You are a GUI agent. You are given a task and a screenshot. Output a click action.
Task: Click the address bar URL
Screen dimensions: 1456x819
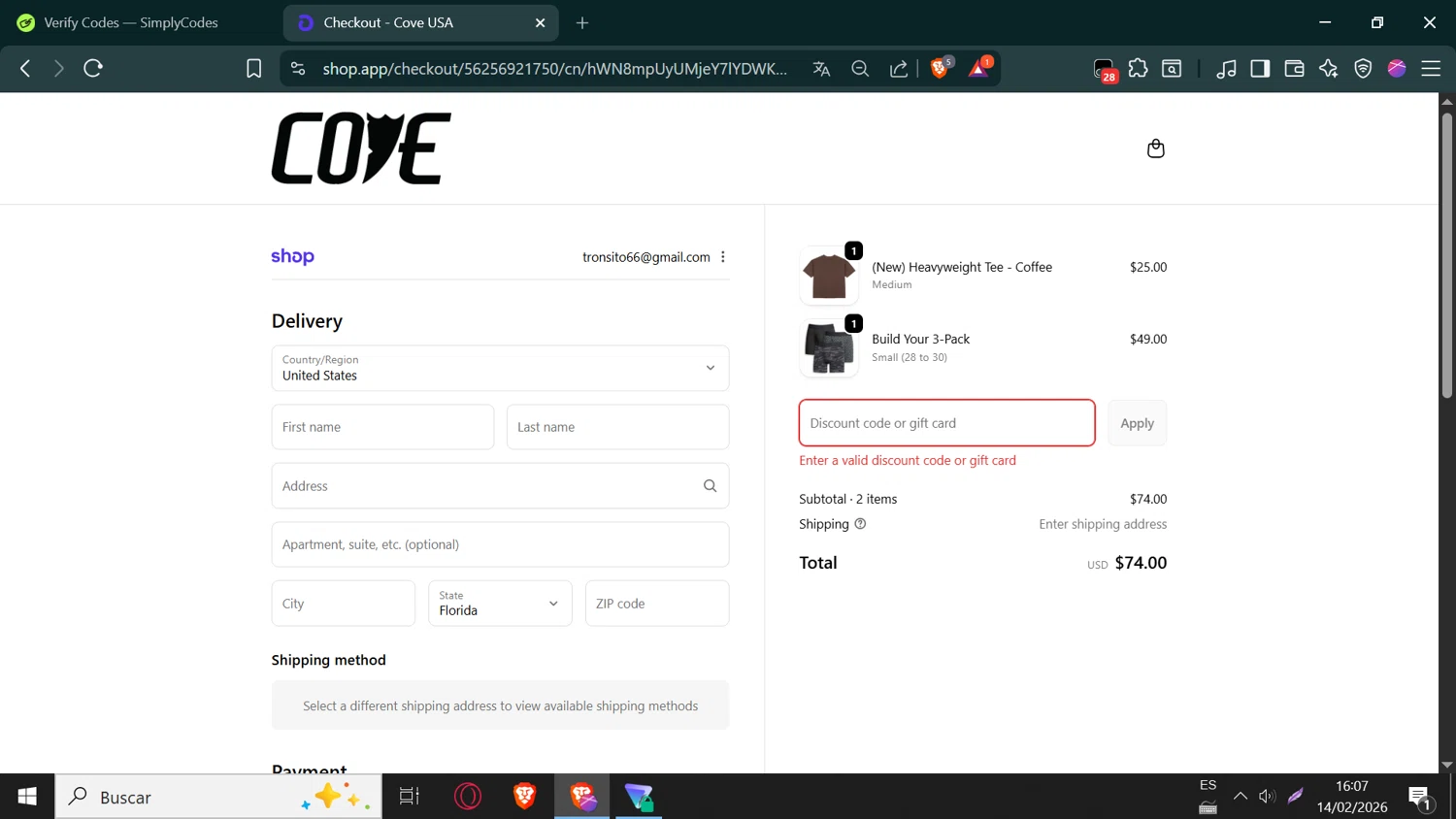click(555, 68)
